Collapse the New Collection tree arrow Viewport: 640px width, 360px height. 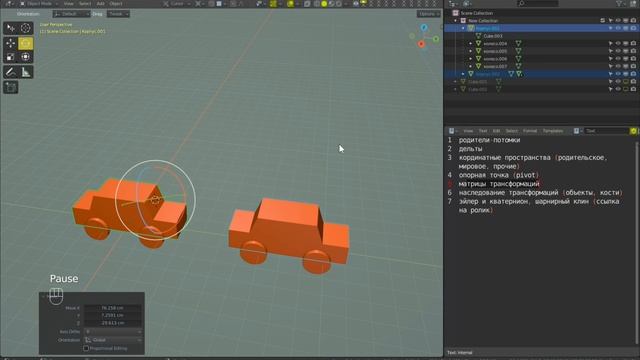coord(456,21)
